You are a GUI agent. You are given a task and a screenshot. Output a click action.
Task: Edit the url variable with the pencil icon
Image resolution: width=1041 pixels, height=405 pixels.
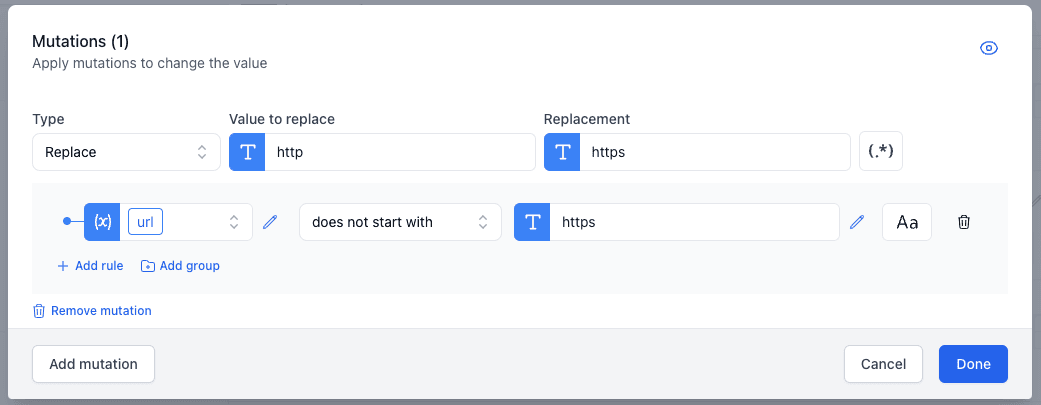tap(270, 222)
